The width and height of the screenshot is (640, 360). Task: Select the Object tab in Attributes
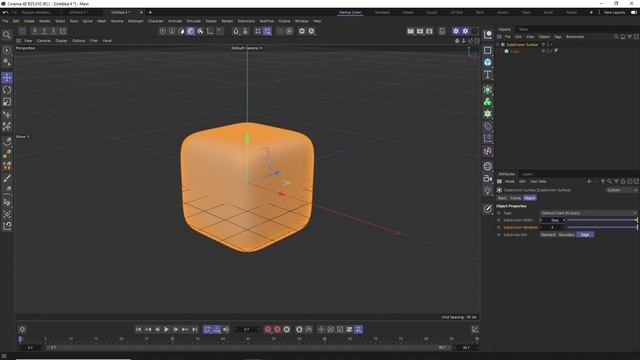point(529,198)
